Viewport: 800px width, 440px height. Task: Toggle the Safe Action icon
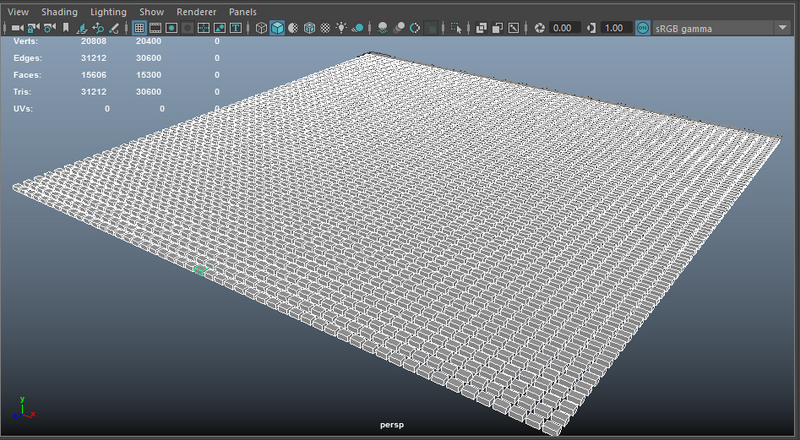[219, 28]
